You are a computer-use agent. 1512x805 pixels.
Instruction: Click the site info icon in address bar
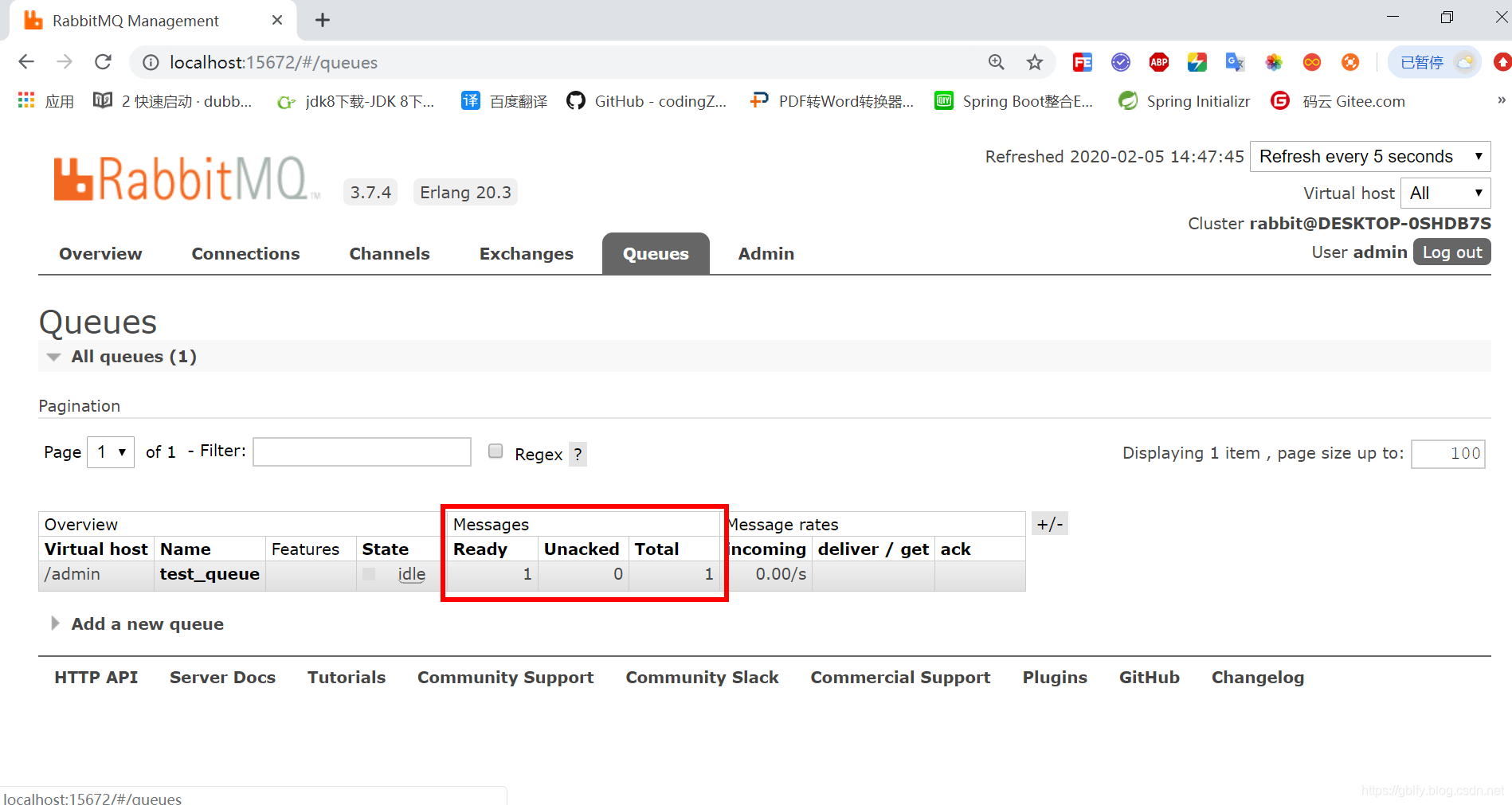click(151, 62)
